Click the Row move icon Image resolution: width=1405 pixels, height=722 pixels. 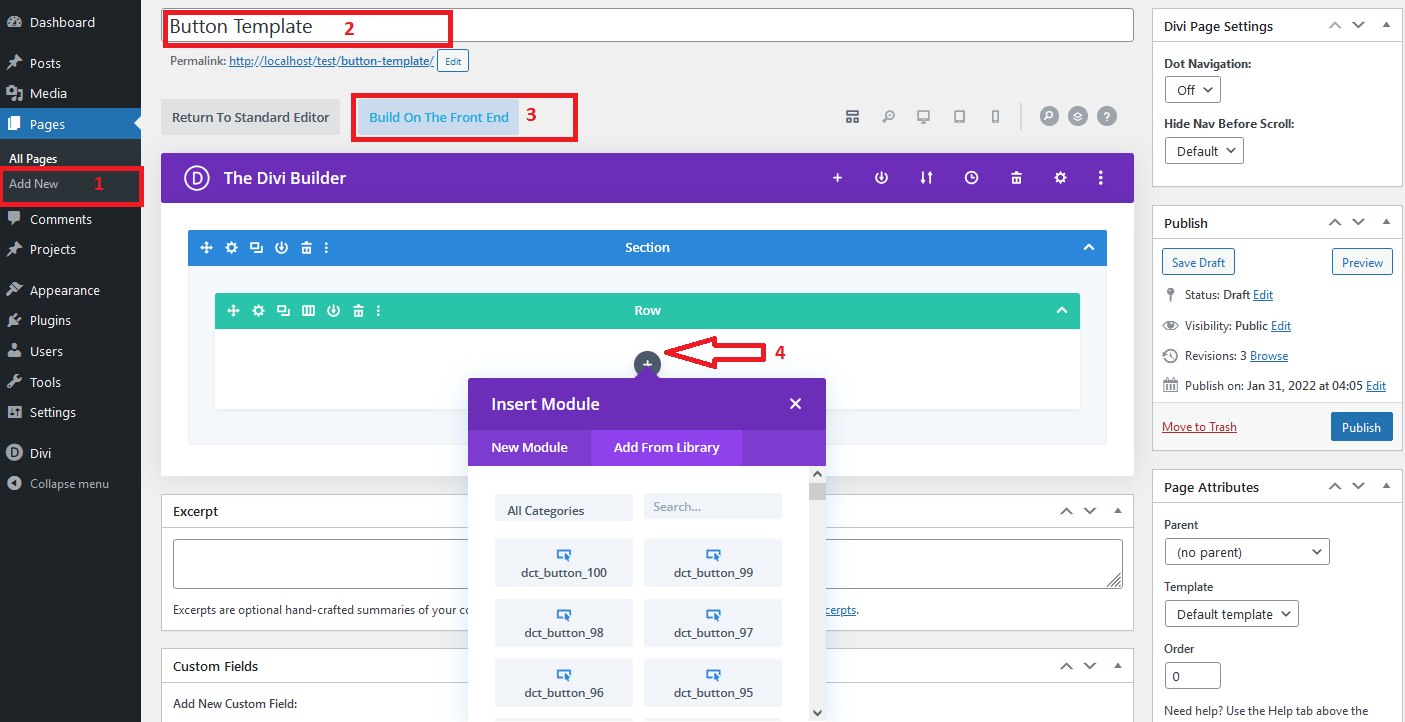(233, 311)
